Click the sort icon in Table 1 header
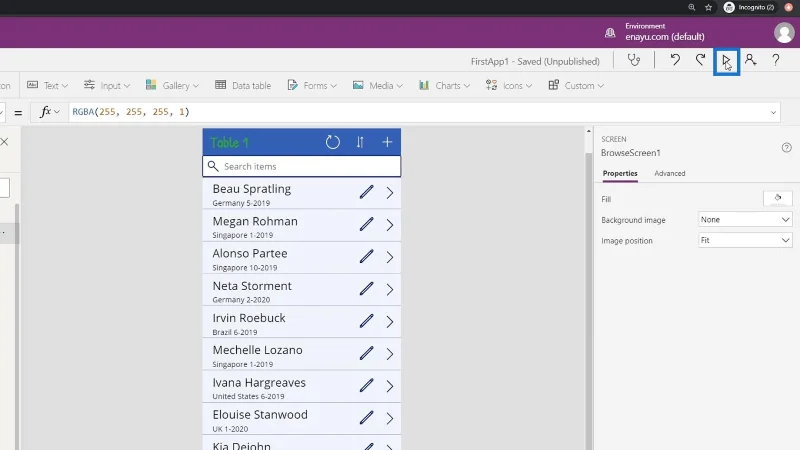800x450 pixels. point(360,142)
